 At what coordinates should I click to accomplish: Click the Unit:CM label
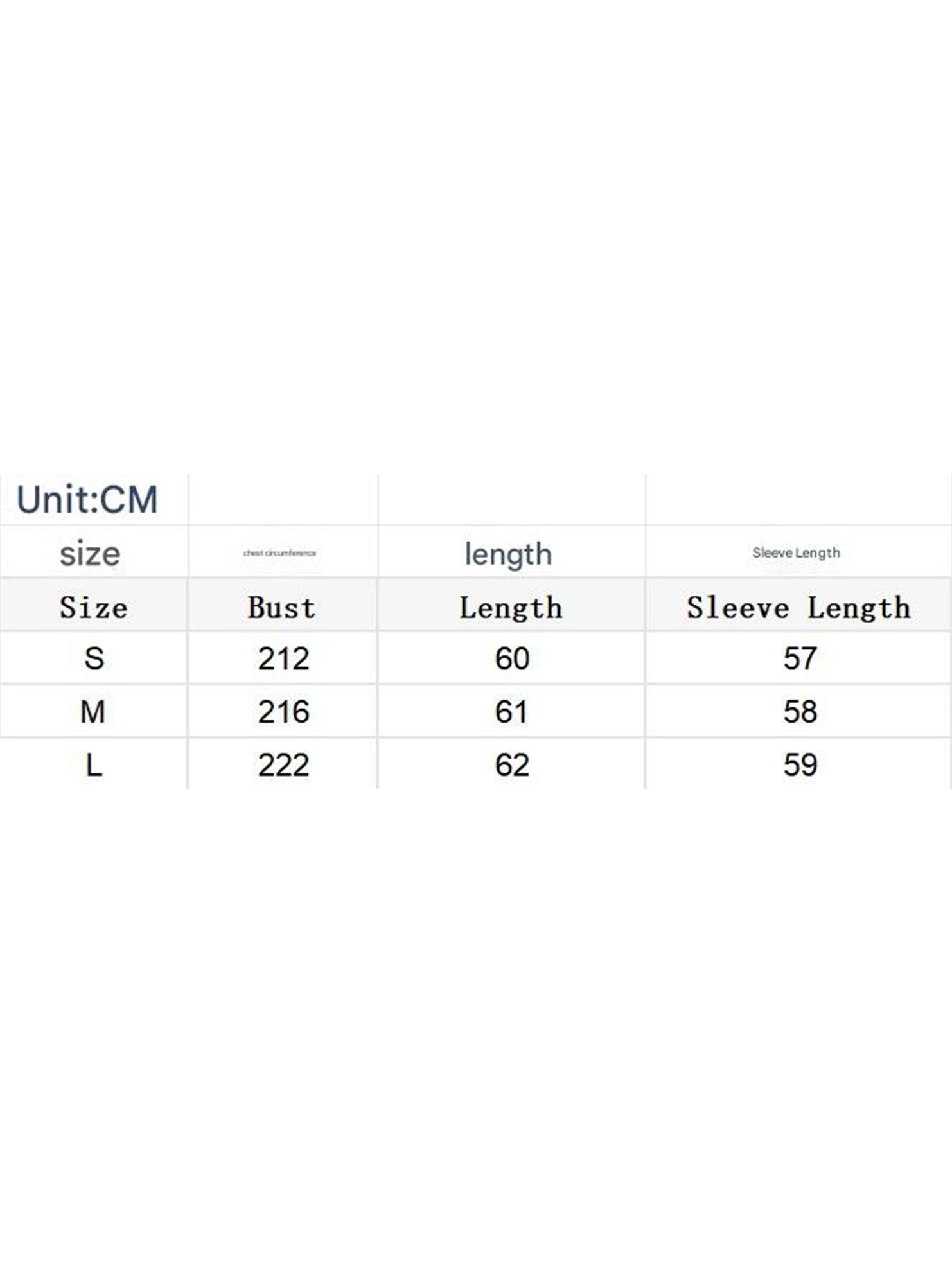tap(87, 499)
